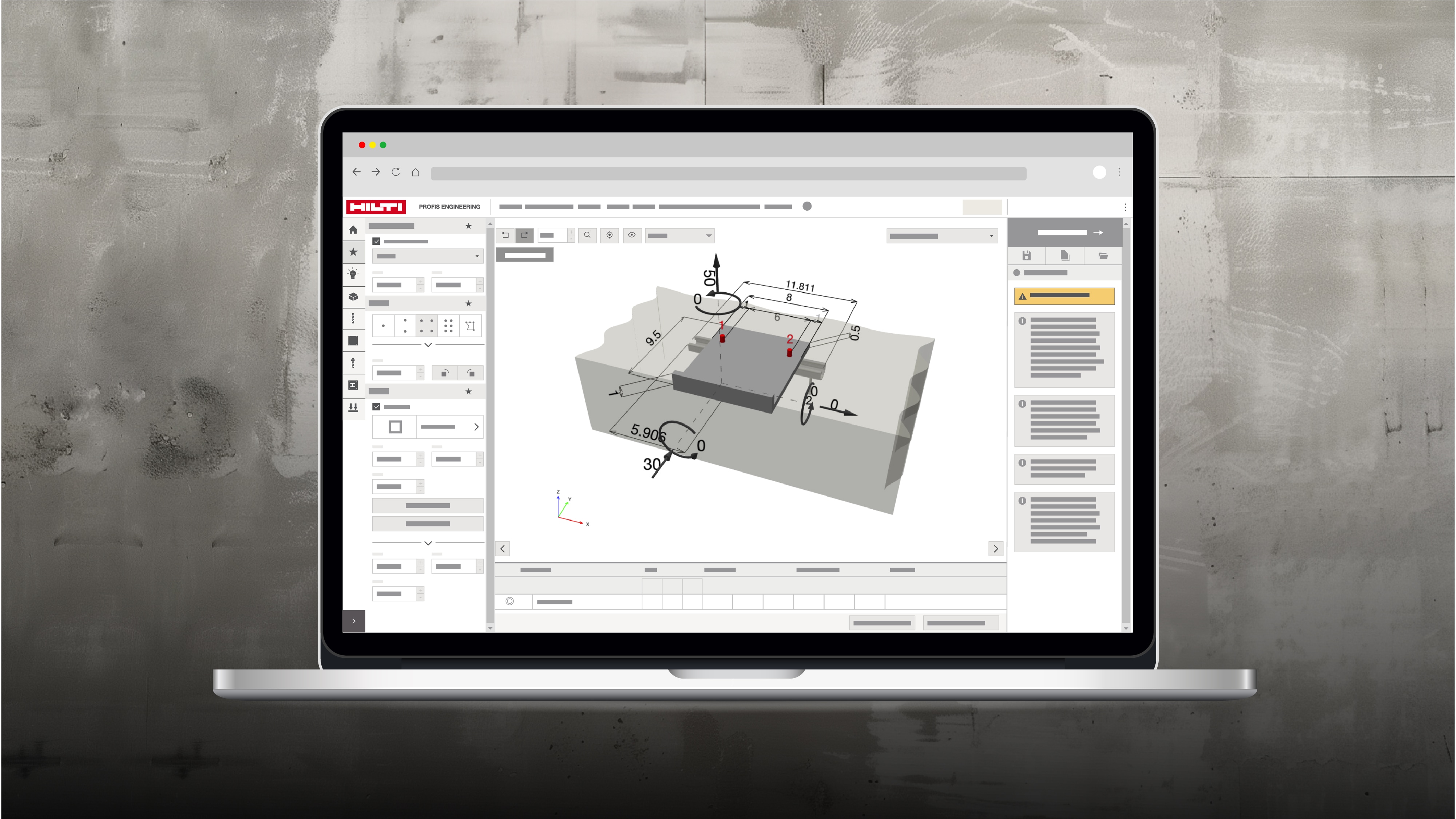Image resolution: width=1456 pixels, height=819 pixels.
Task: Click the 5.906 dimension in the 3D view
Action: [648, 434]
